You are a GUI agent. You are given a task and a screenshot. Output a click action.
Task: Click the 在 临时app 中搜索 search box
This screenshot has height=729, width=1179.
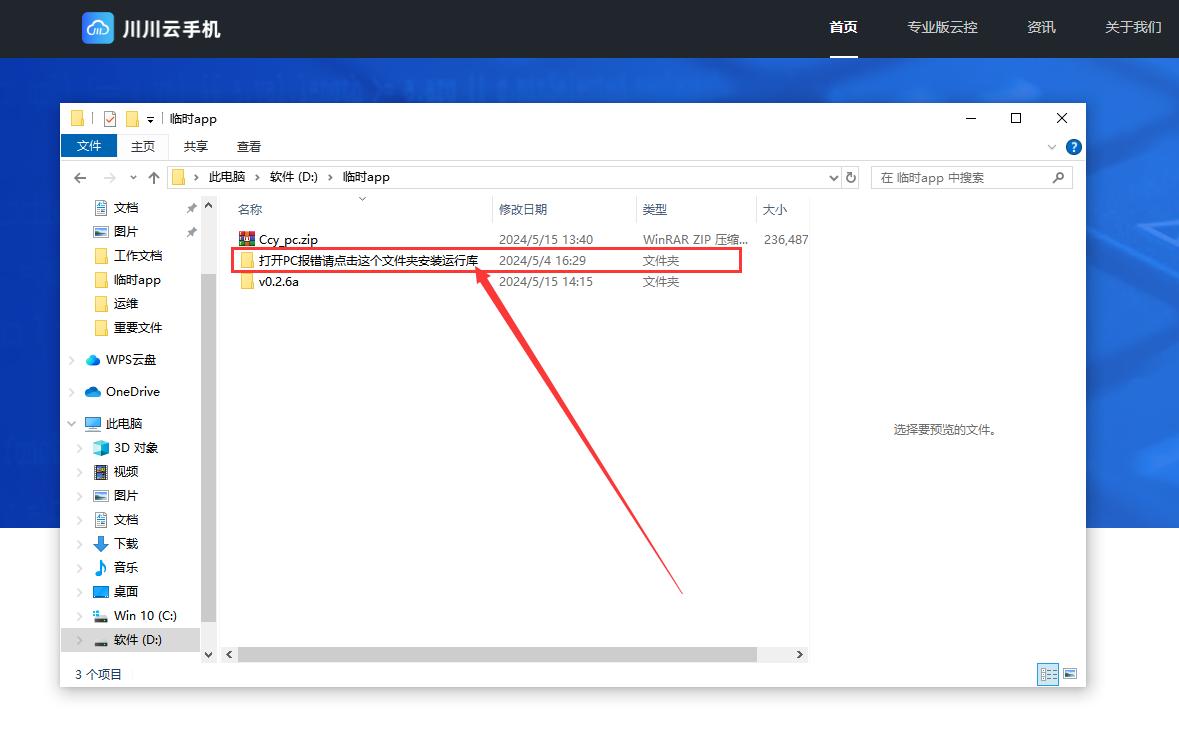960,177
